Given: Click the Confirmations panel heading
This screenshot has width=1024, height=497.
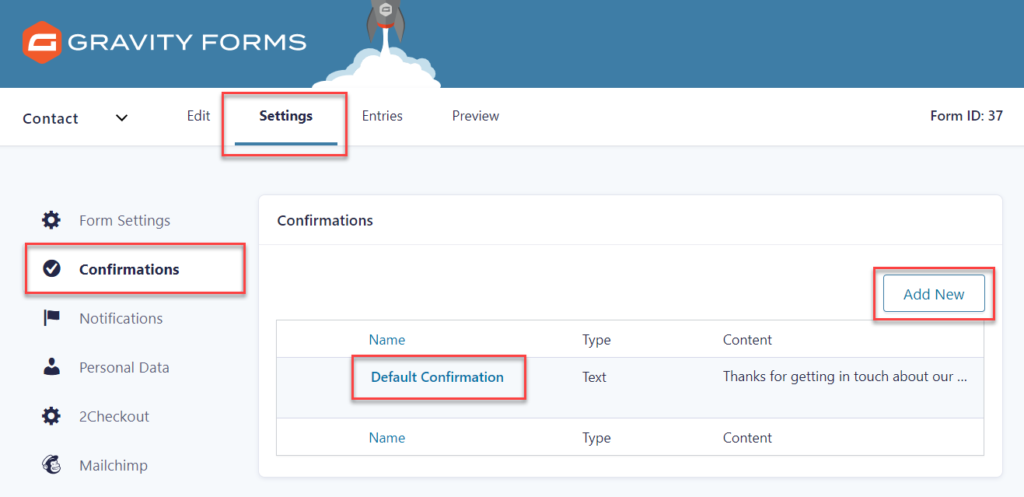Looking at the screenshot, I should click(325, 220).
